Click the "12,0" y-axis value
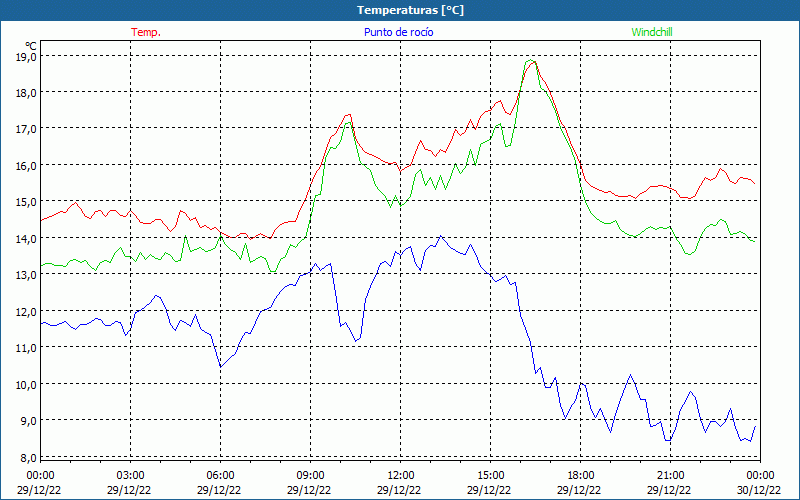800x500 pixels. (x=26, y=312)
